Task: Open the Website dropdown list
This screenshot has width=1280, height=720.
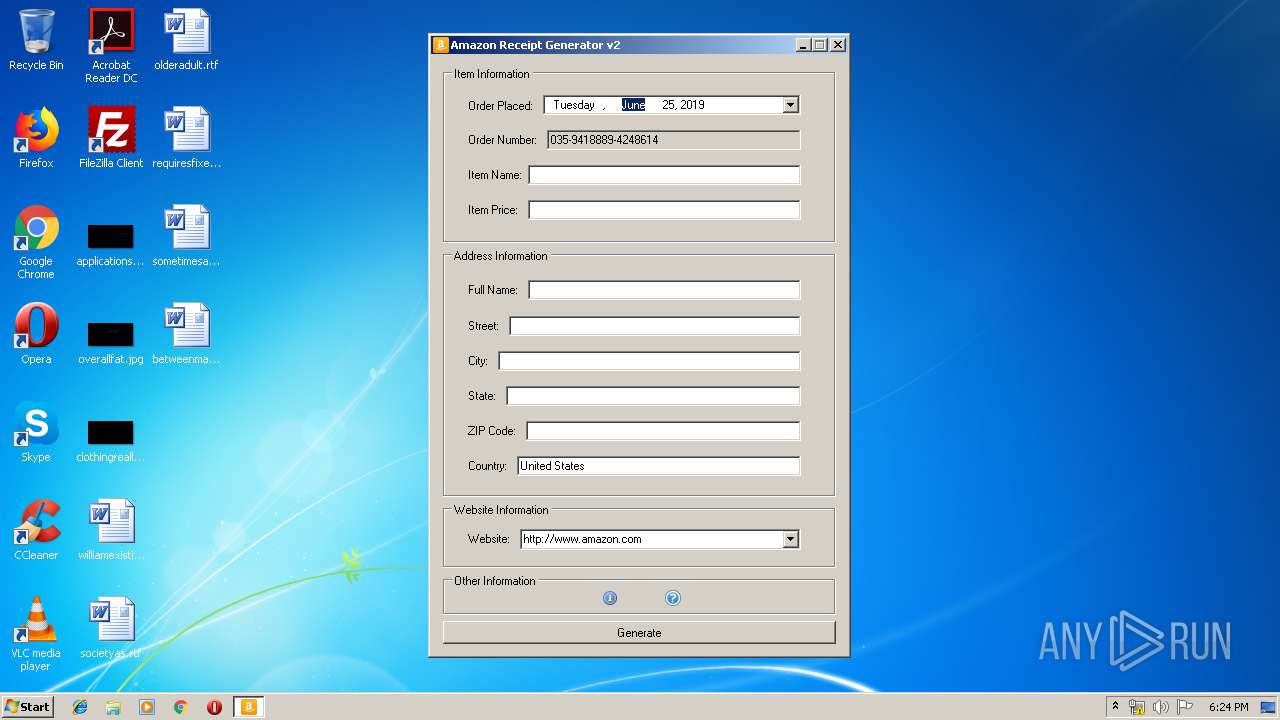Action: pos(790,539)
